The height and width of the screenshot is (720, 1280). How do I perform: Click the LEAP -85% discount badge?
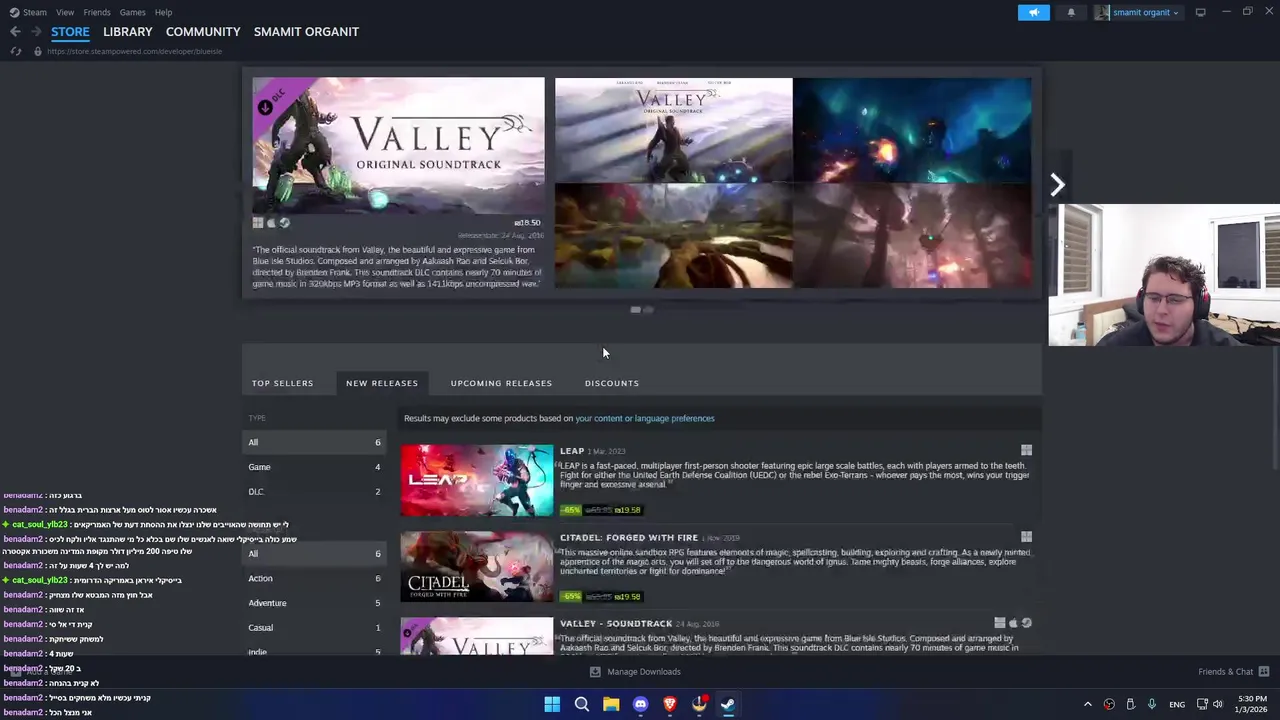click(570, 510)
